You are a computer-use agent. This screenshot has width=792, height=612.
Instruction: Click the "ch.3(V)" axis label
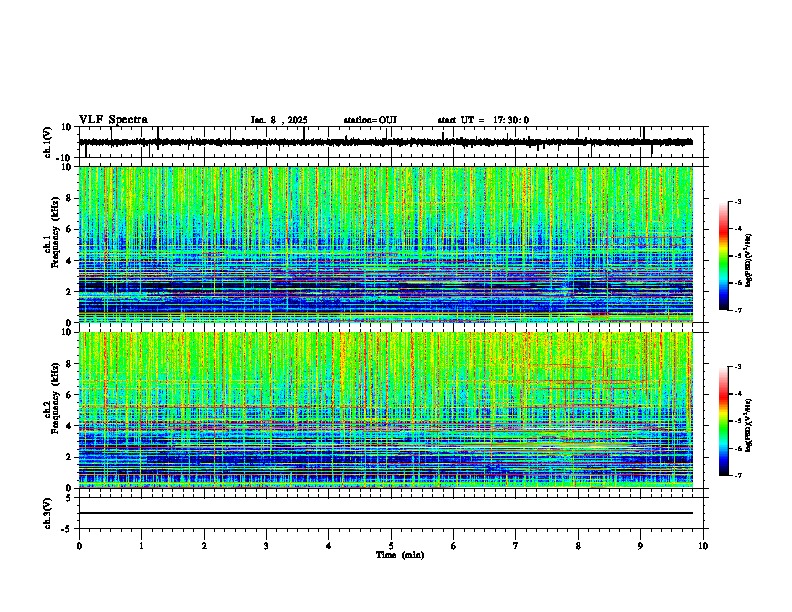48,514
